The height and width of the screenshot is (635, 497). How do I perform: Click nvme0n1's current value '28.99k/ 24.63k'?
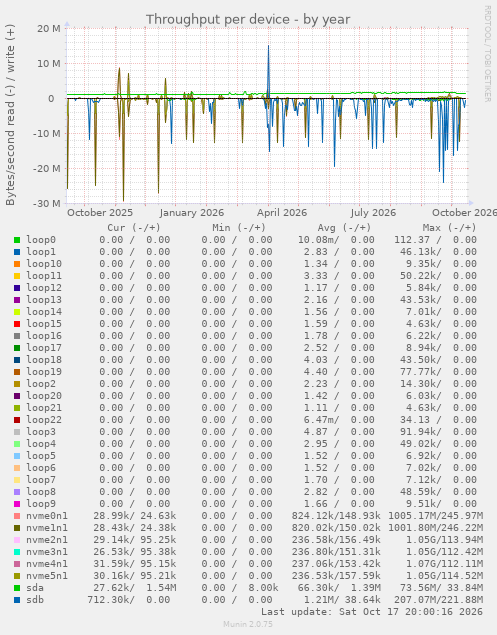pos(134,516)
